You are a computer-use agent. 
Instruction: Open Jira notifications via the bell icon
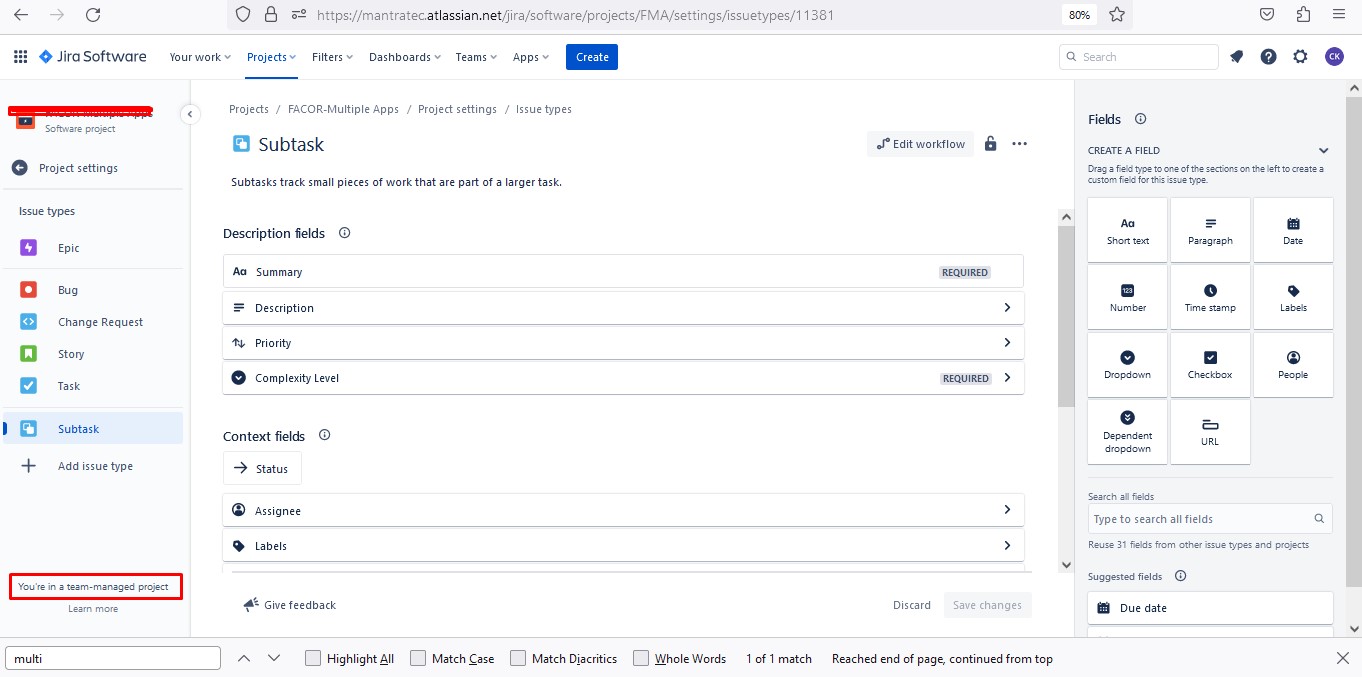click(1236, 57)
